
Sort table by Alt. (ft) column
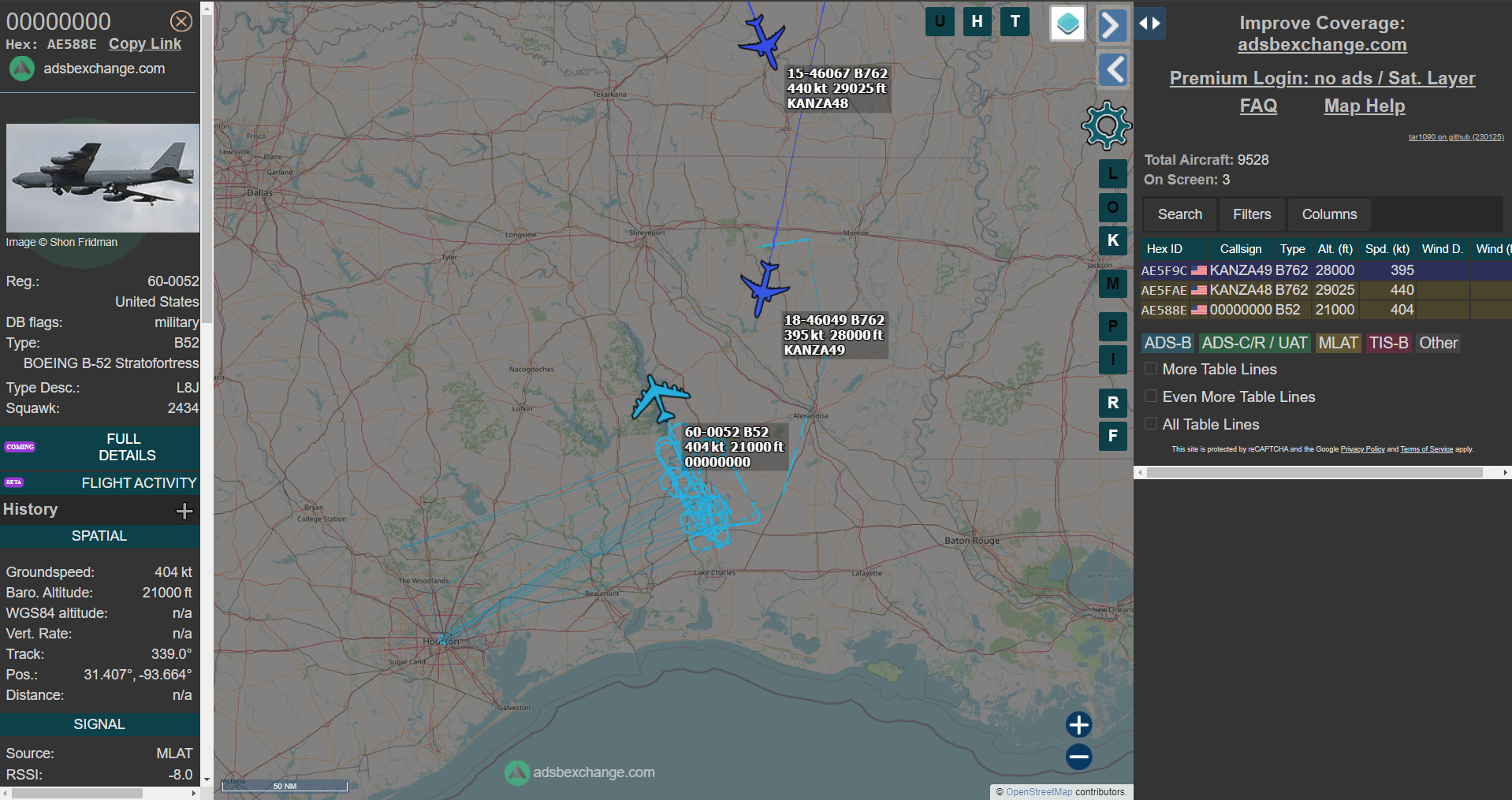(x=1335, y=249)
